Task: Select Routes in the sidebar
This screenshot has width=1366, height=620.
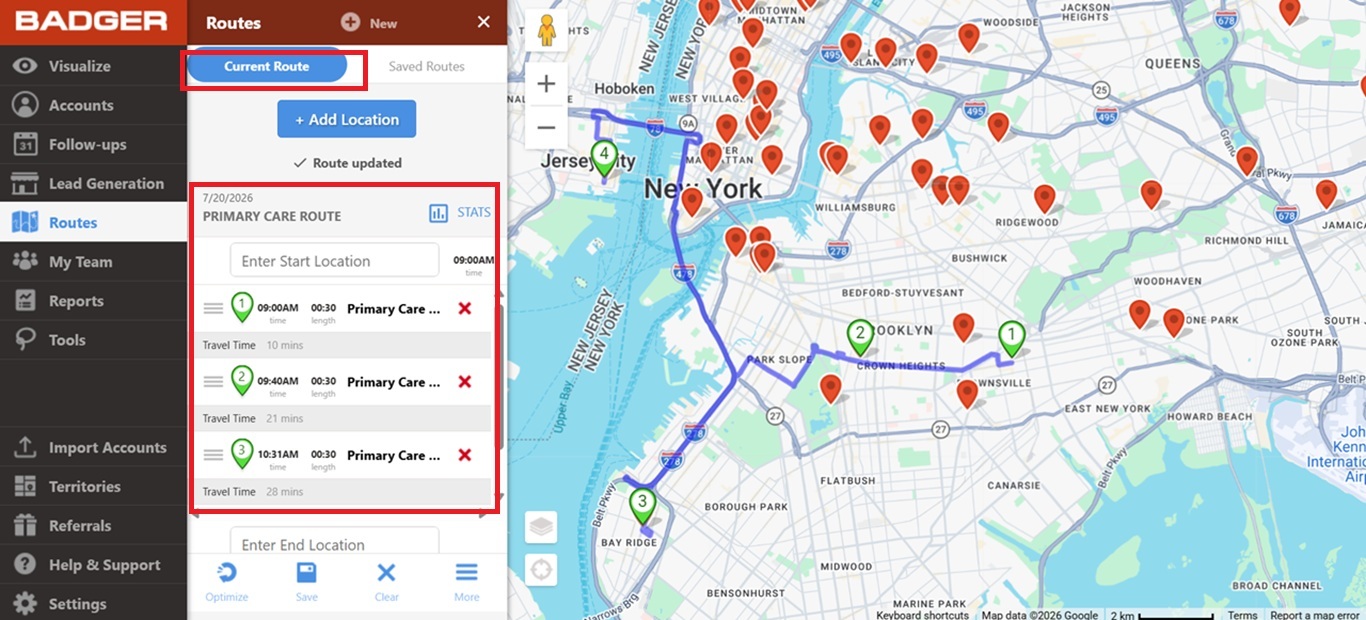Action: (x=93, y=222)
